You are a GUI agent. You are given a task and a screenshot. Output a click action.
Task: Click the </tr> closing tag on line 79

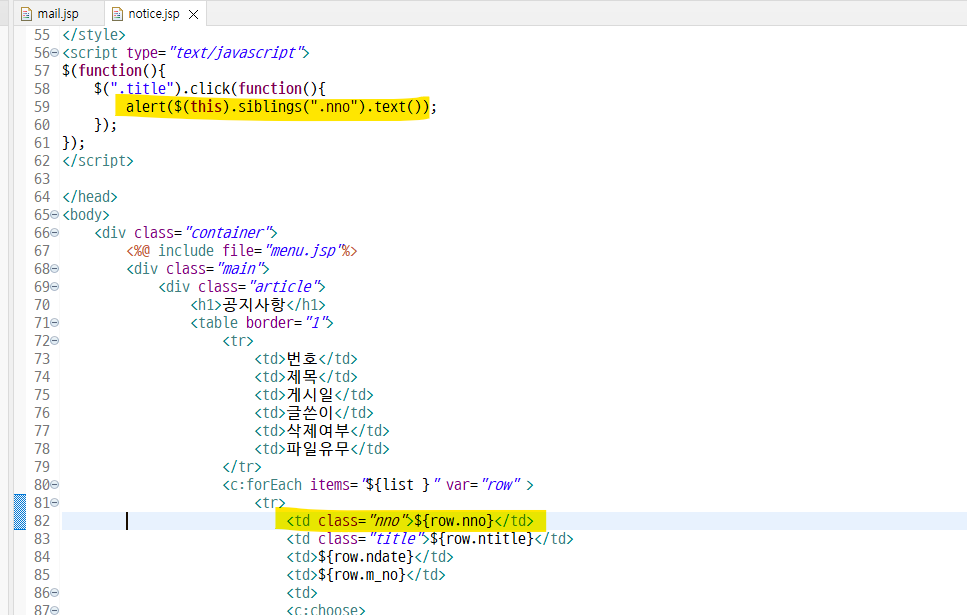(242, 467)
